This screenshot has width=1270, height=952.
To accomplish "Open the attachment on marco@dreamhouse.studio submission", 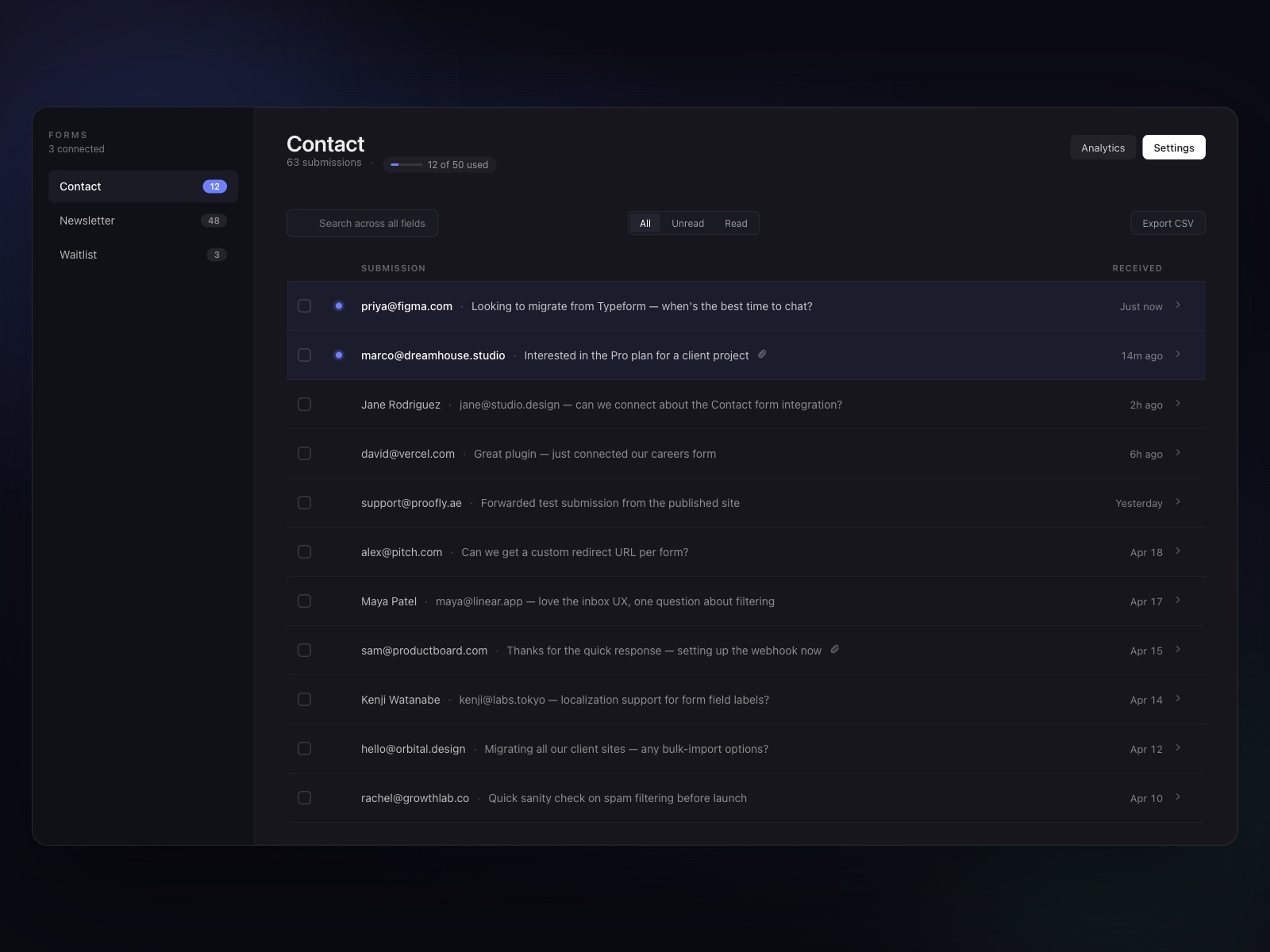I will 763,355.
